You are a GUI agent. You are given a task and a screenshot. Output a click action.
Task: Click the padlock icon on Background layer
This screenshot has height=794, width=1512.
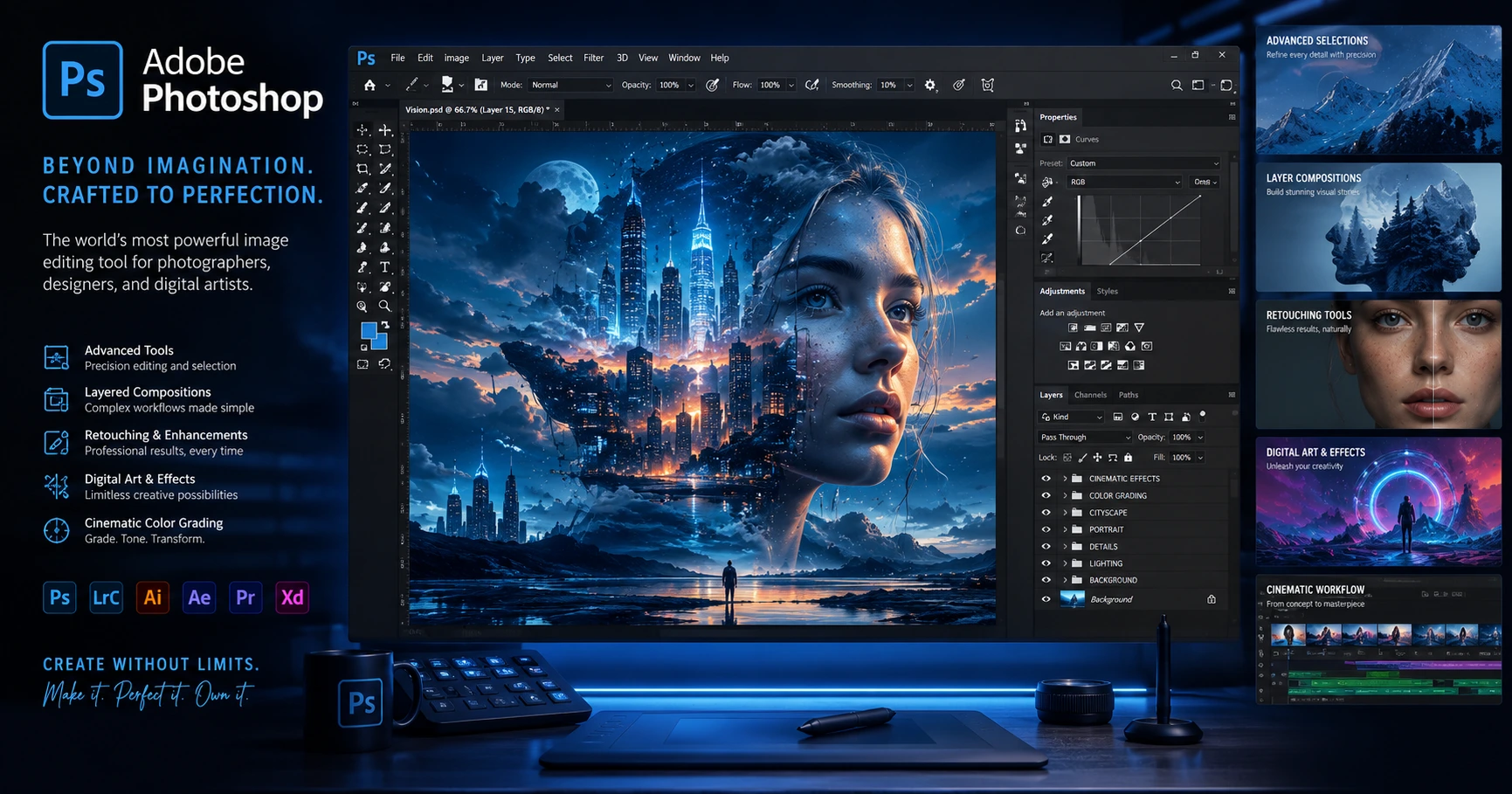[x=1212, y=599]
